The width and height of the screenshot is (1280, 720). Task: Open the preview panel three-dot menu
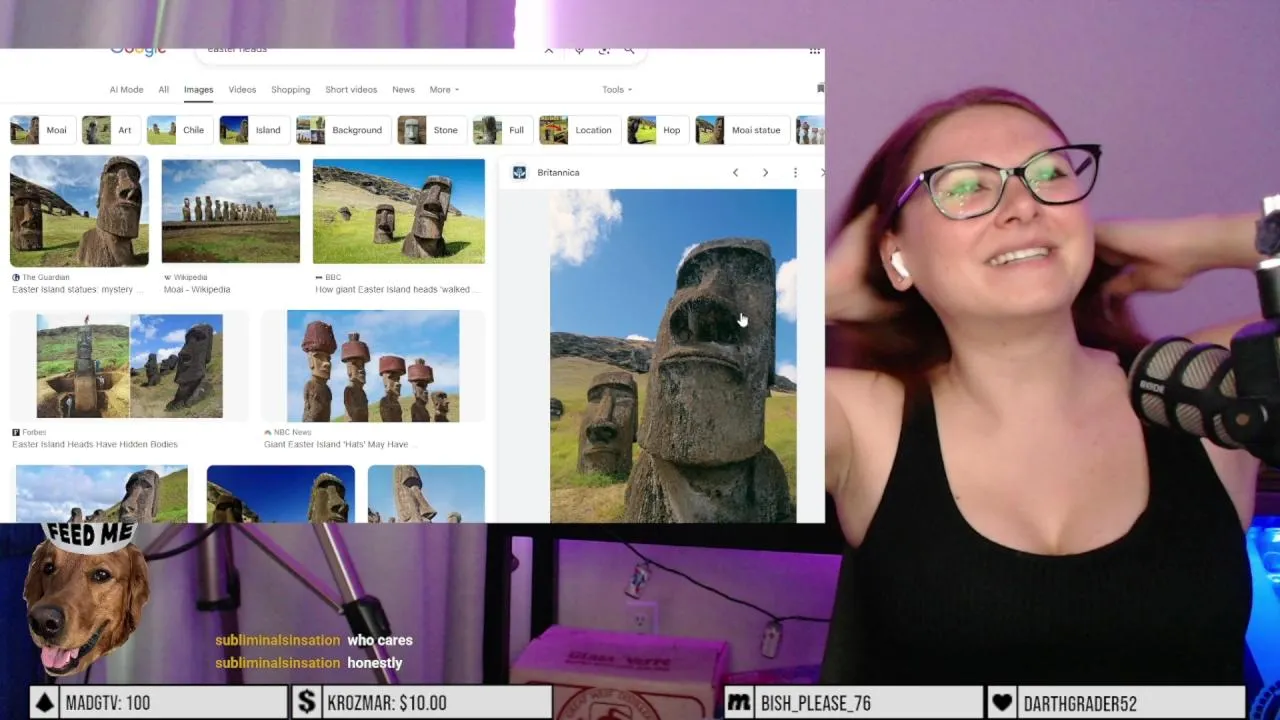click(795, 173)
